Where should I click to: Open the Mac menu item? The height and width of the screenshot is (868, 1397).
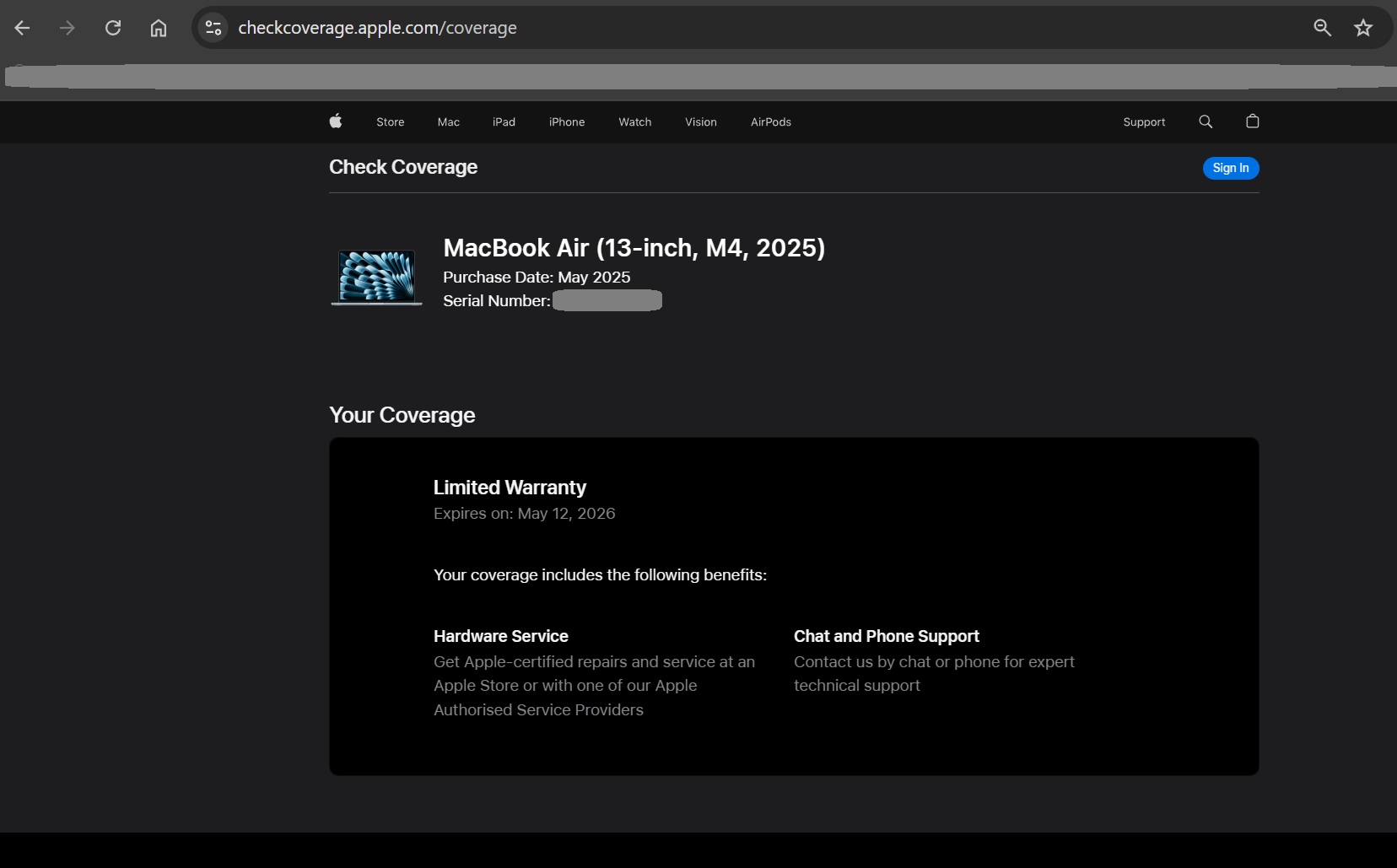(x=449, y=122)
